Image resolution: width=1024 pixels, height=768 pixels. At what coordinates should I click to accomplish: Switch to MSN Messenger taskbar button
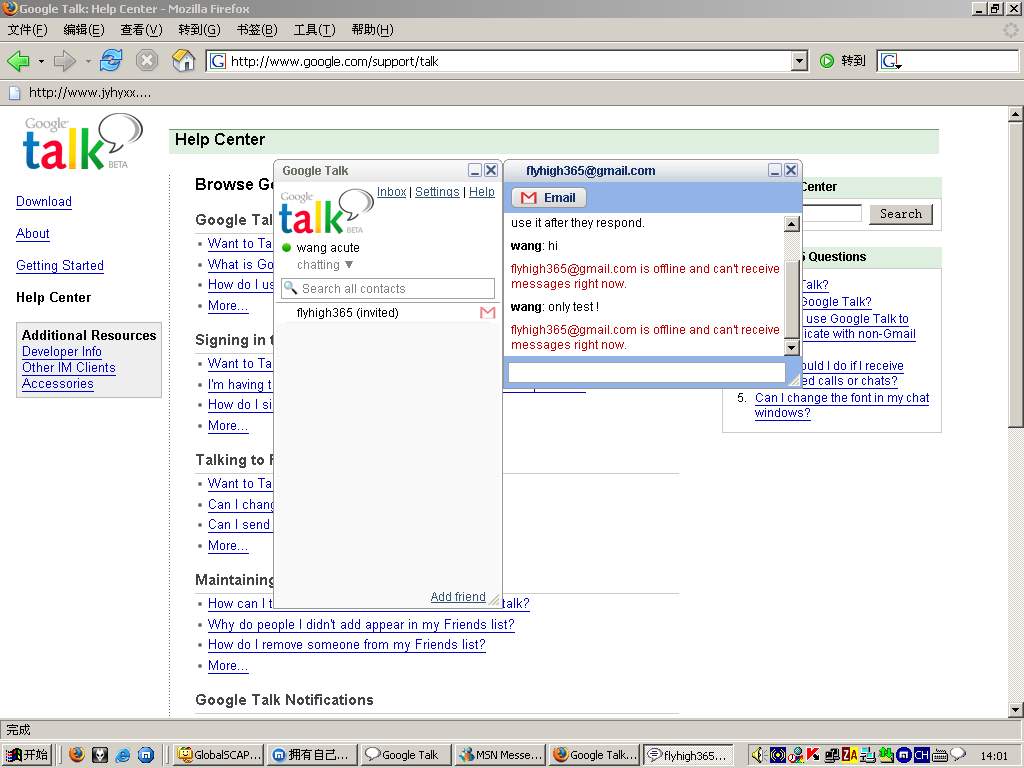pos(500,755)
